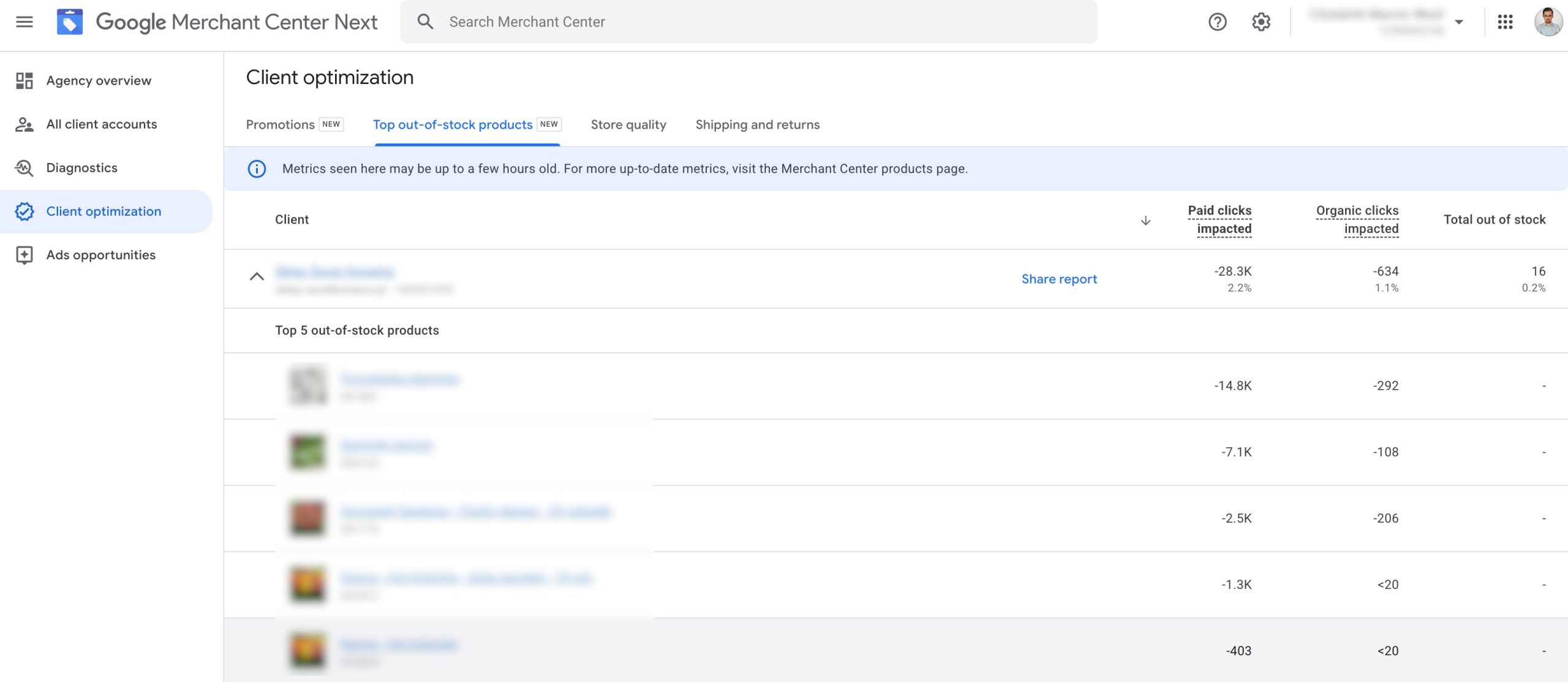The height and width of the screenshot is (682, 1568).
Task: Click the Search Merchant Center field
Action: 748,22
